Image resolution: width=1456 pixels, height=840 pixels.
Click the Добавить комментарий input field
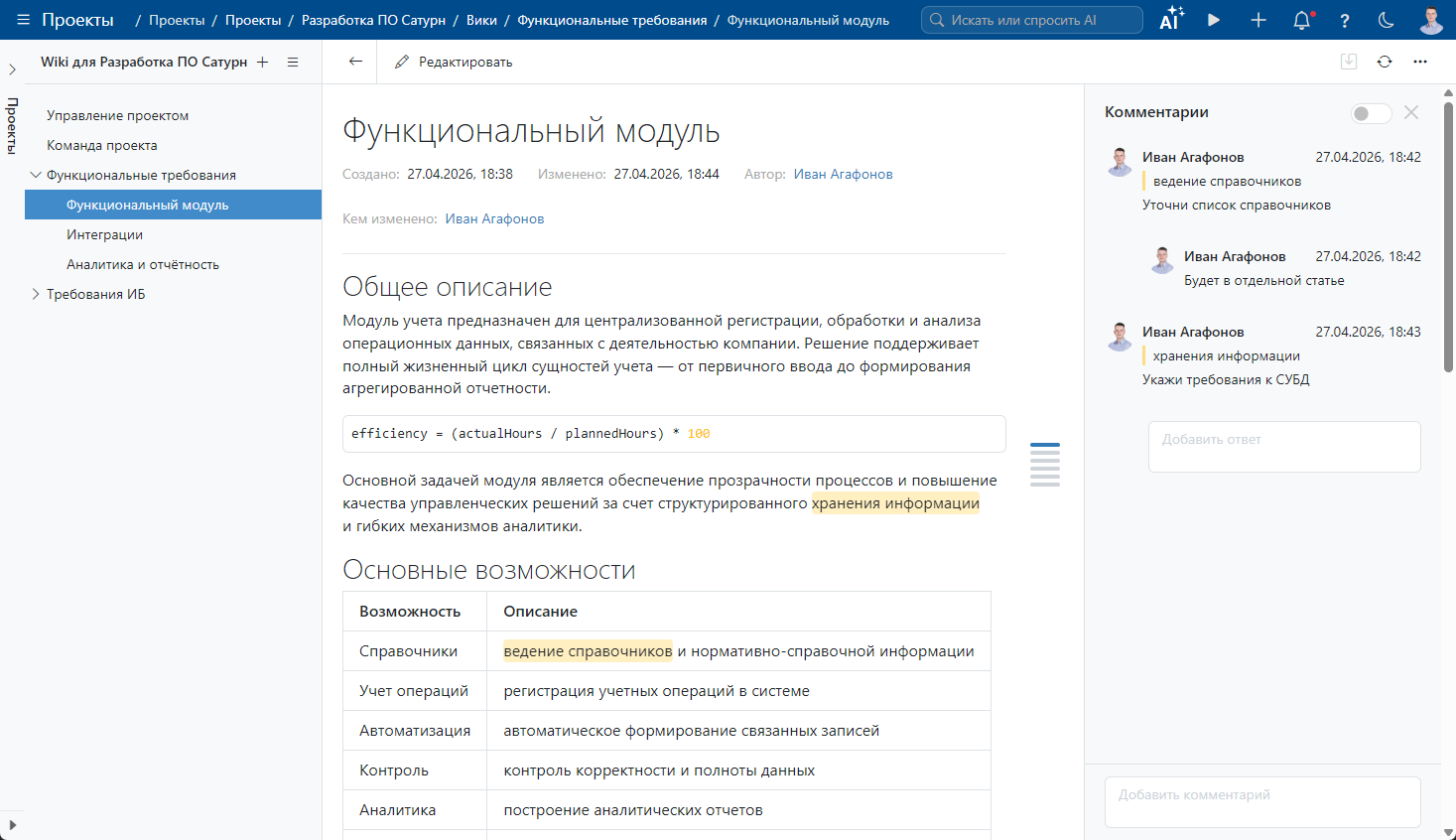[1262, 794]
